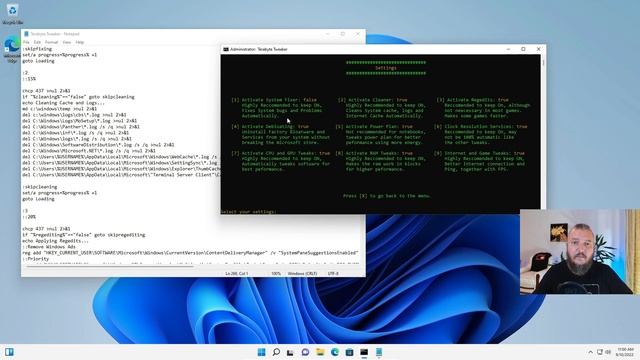The image size is (640, 360).
Task: Click the volume icon in the system tray
Action: (608, 352)
